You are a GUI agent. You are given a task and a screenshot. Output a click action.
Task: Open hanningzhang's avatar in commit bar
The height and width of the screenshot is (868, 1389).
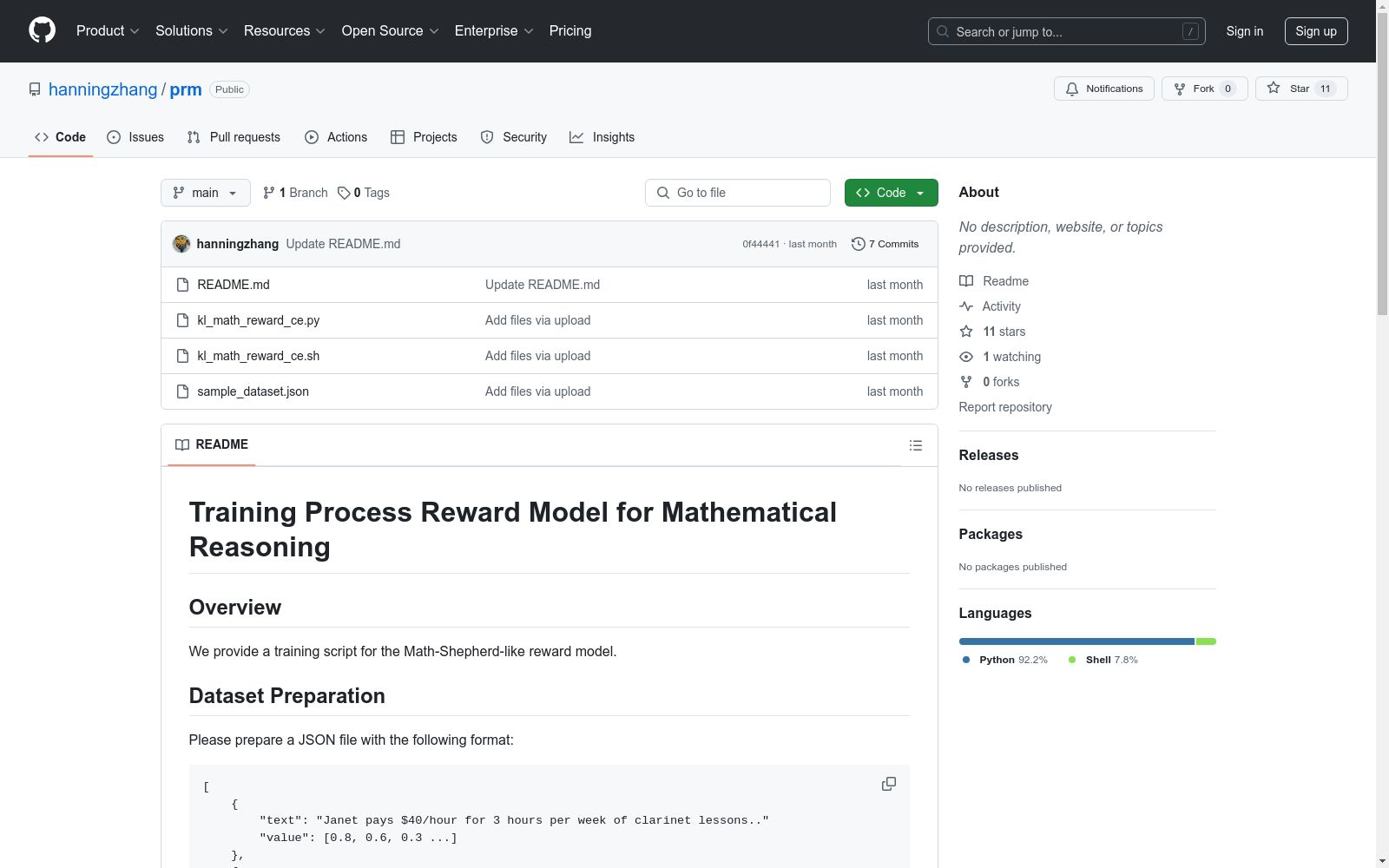tap(181, 244)
